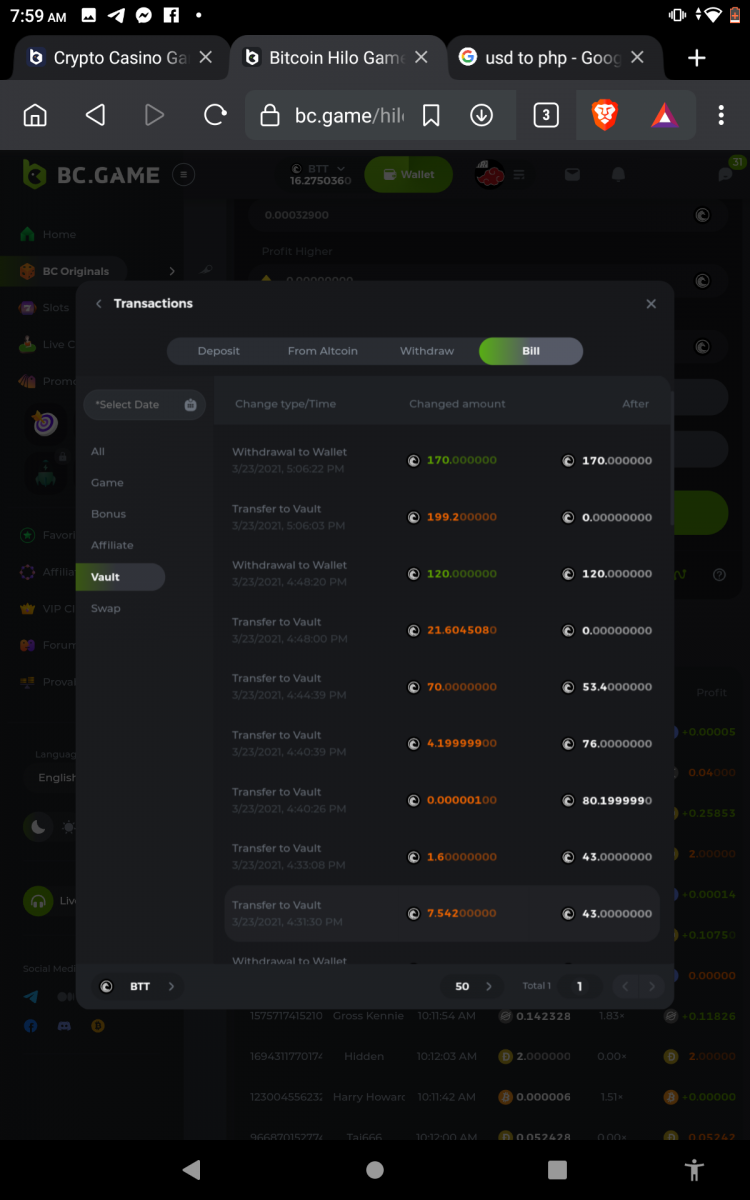Image resolution: width=750 pixels, height=1200 pixels.
Task: Reload the page with refresh icon
Action: point(215,116)
